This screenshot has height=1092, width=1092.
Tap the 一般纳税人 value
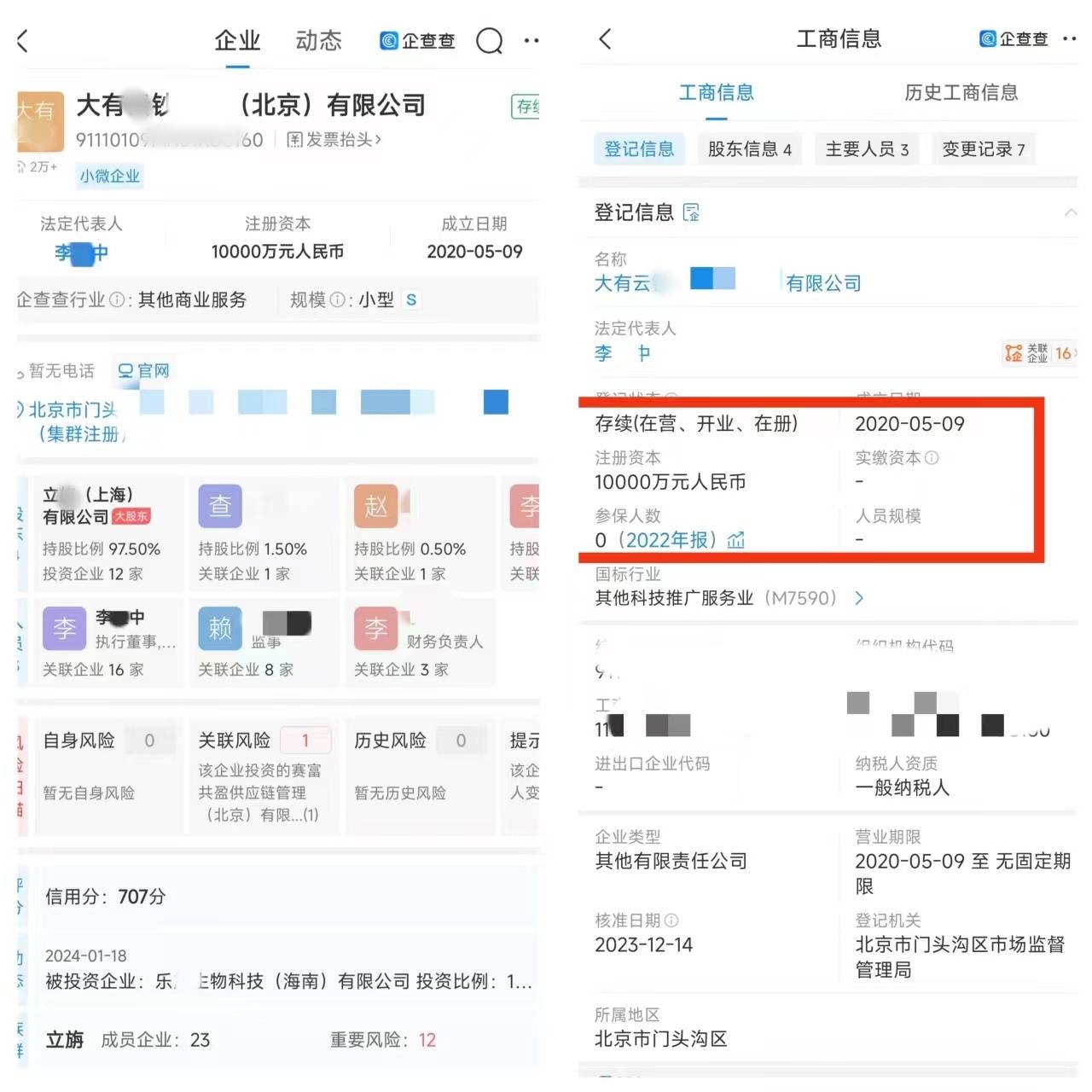[x=902, y=787]
